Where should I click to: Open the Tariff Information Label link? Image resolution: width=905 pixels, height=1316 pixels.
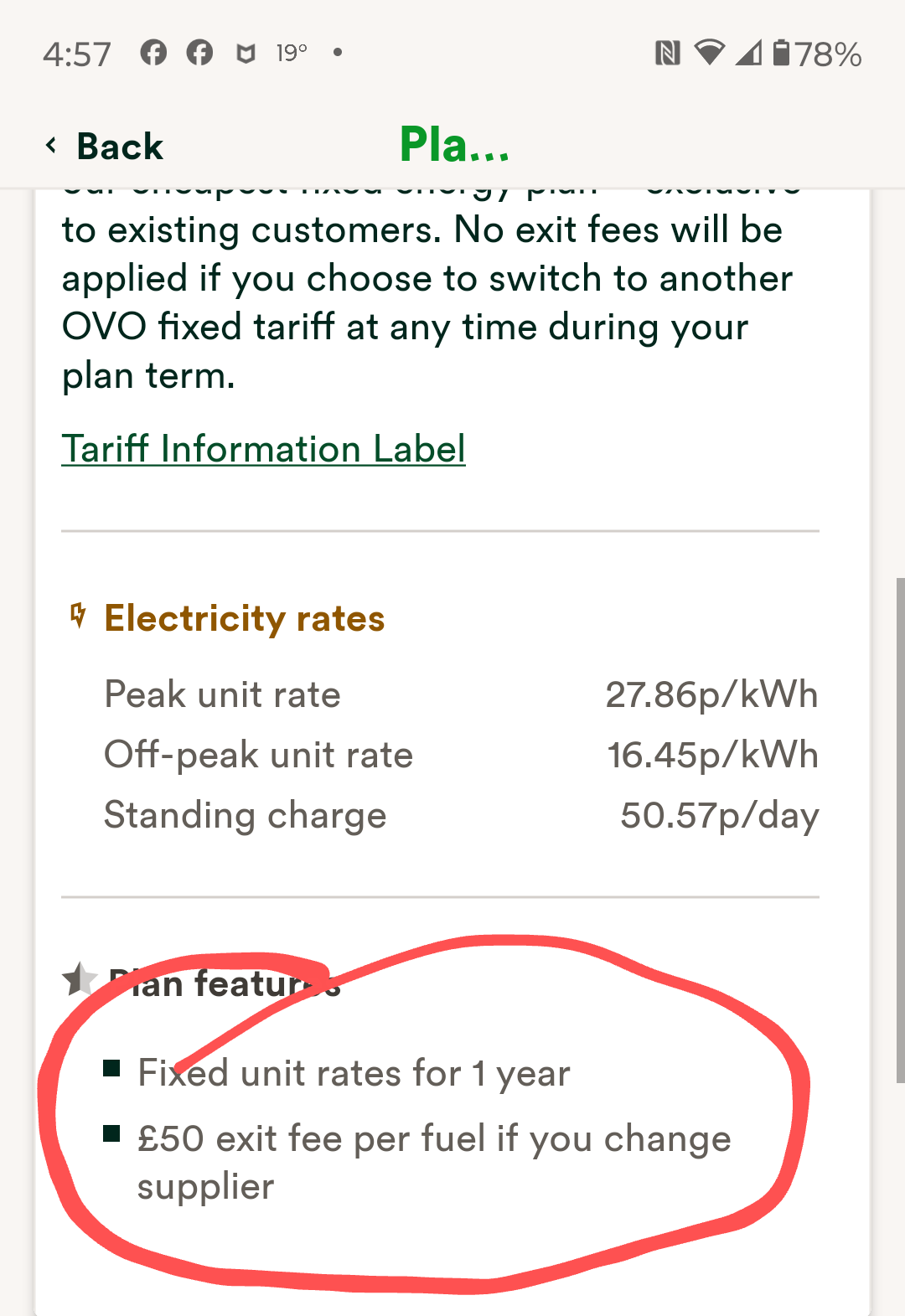pos(263,449)
